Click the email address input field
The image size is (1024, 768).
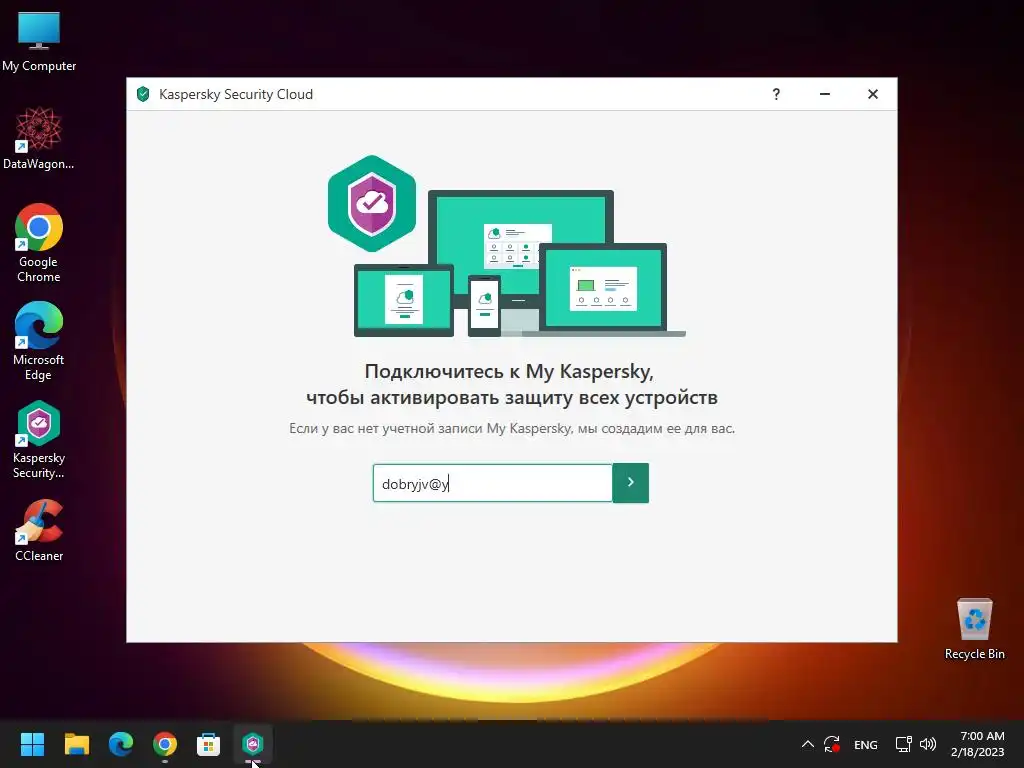pyautogui.click(x=492, y=483)
